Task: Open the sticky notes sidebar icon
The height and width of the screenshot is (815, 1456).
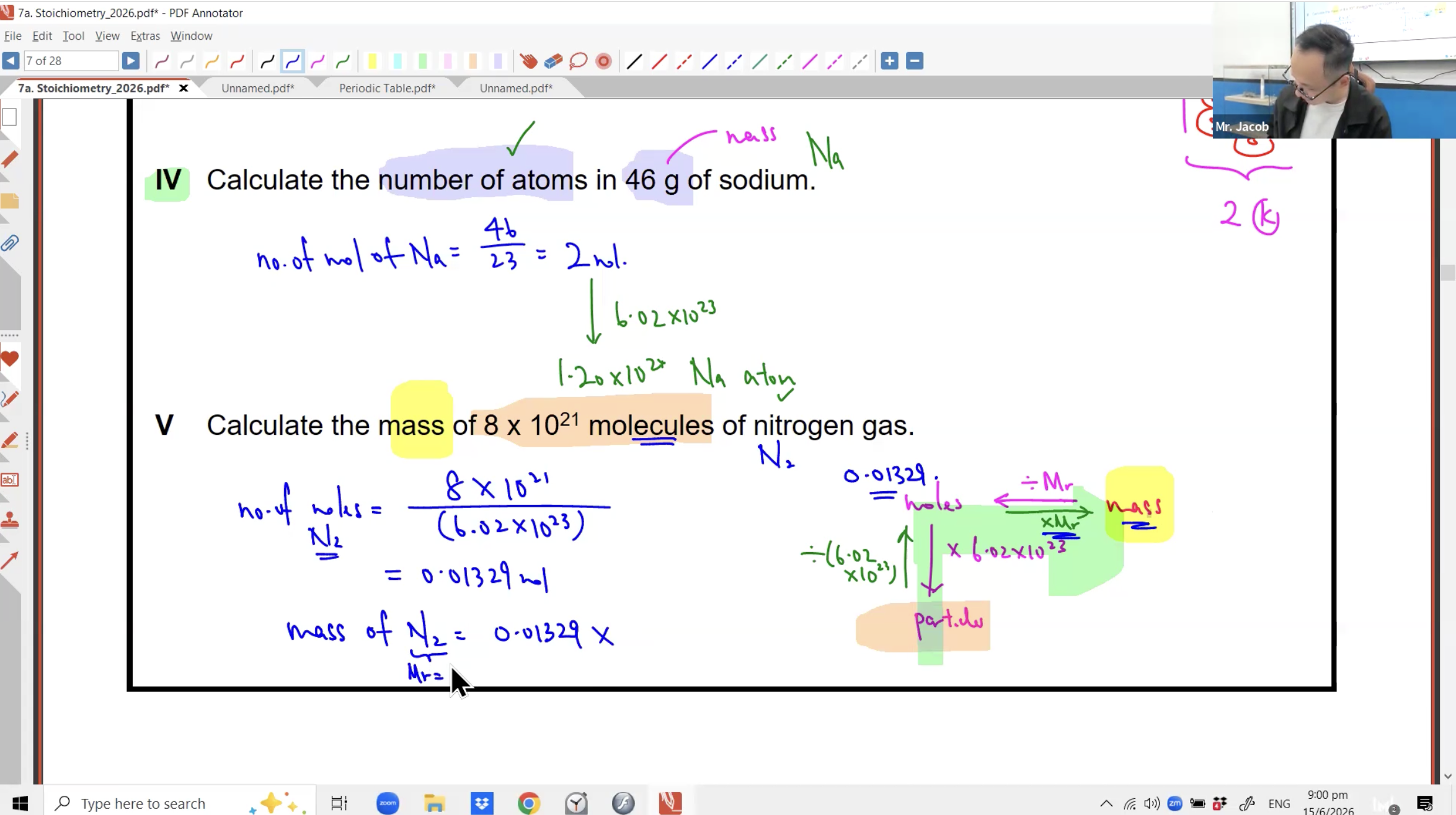Action: coord(9,201)
